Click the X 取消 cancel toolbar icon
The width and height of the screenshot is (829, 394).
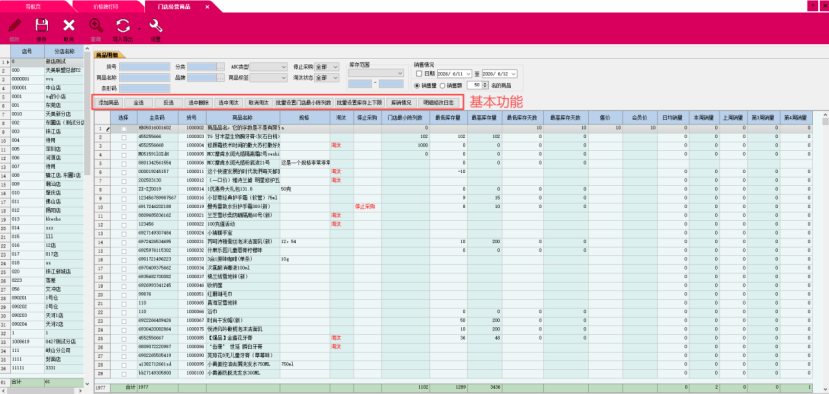(x=69, y=26)
